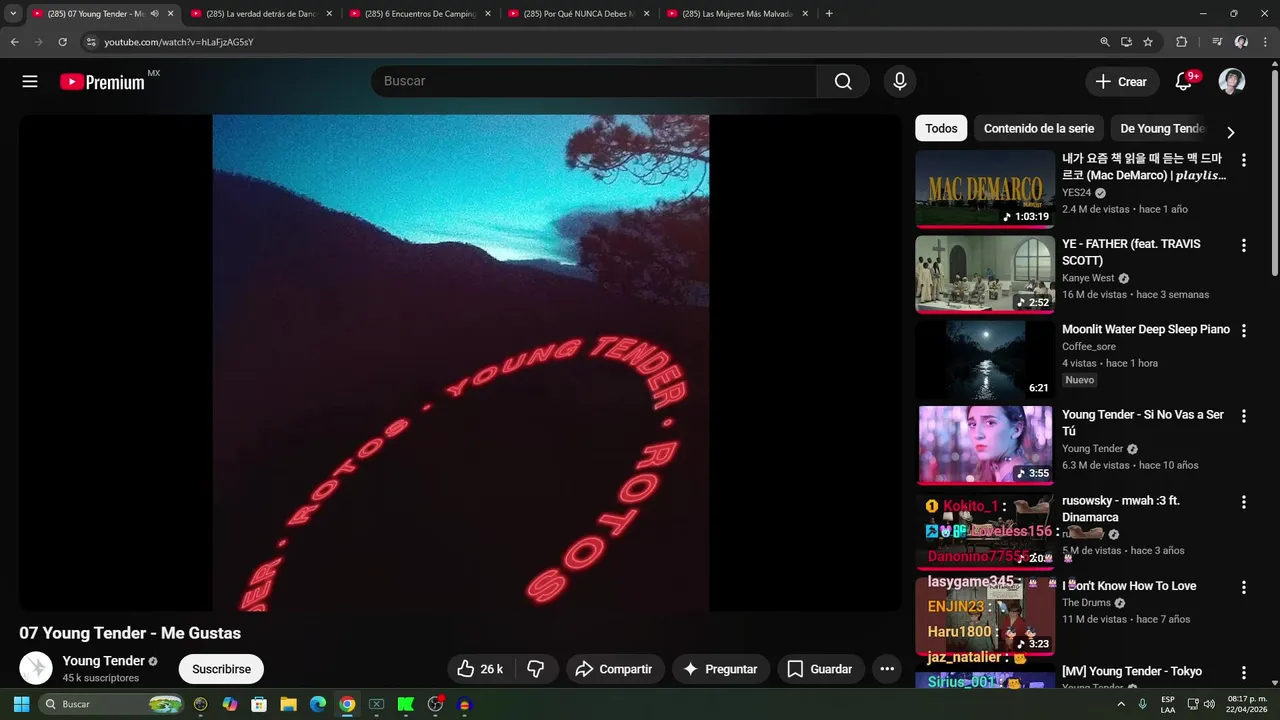Like the video with thumbs up
This screenshot has width=1280, height=720.
480,669
